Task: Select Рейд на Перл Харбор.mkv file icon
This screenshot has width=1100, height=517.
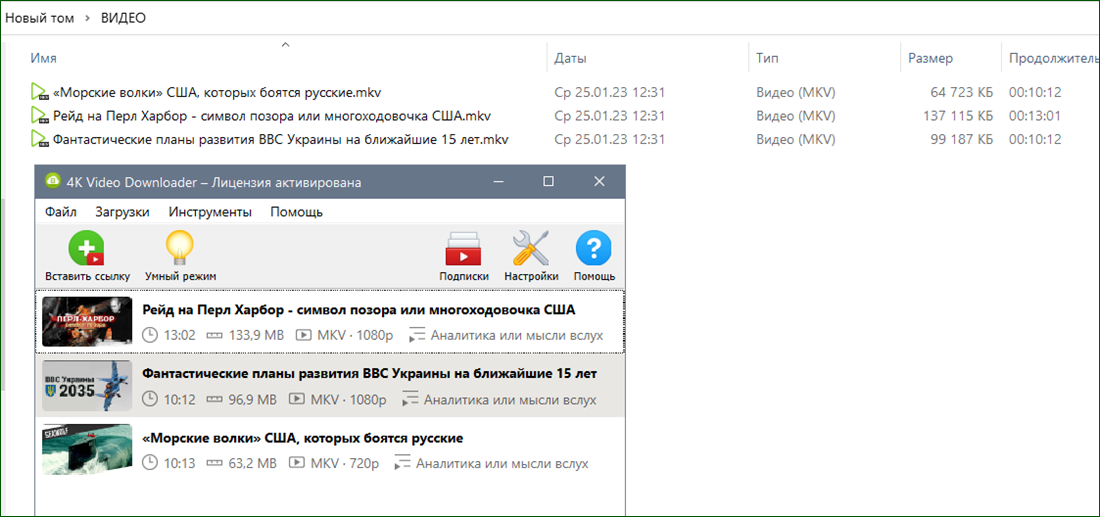Action: coord(39,116)
